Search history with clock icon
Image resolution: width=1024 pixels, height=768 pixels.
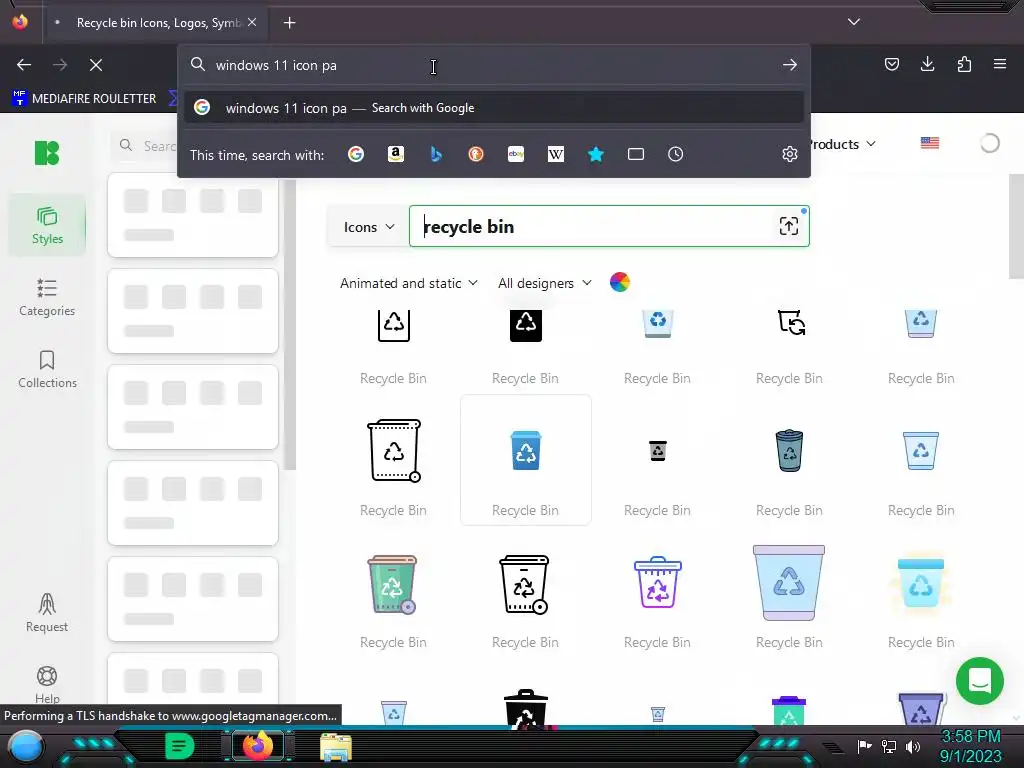click(x=675, y=154)
